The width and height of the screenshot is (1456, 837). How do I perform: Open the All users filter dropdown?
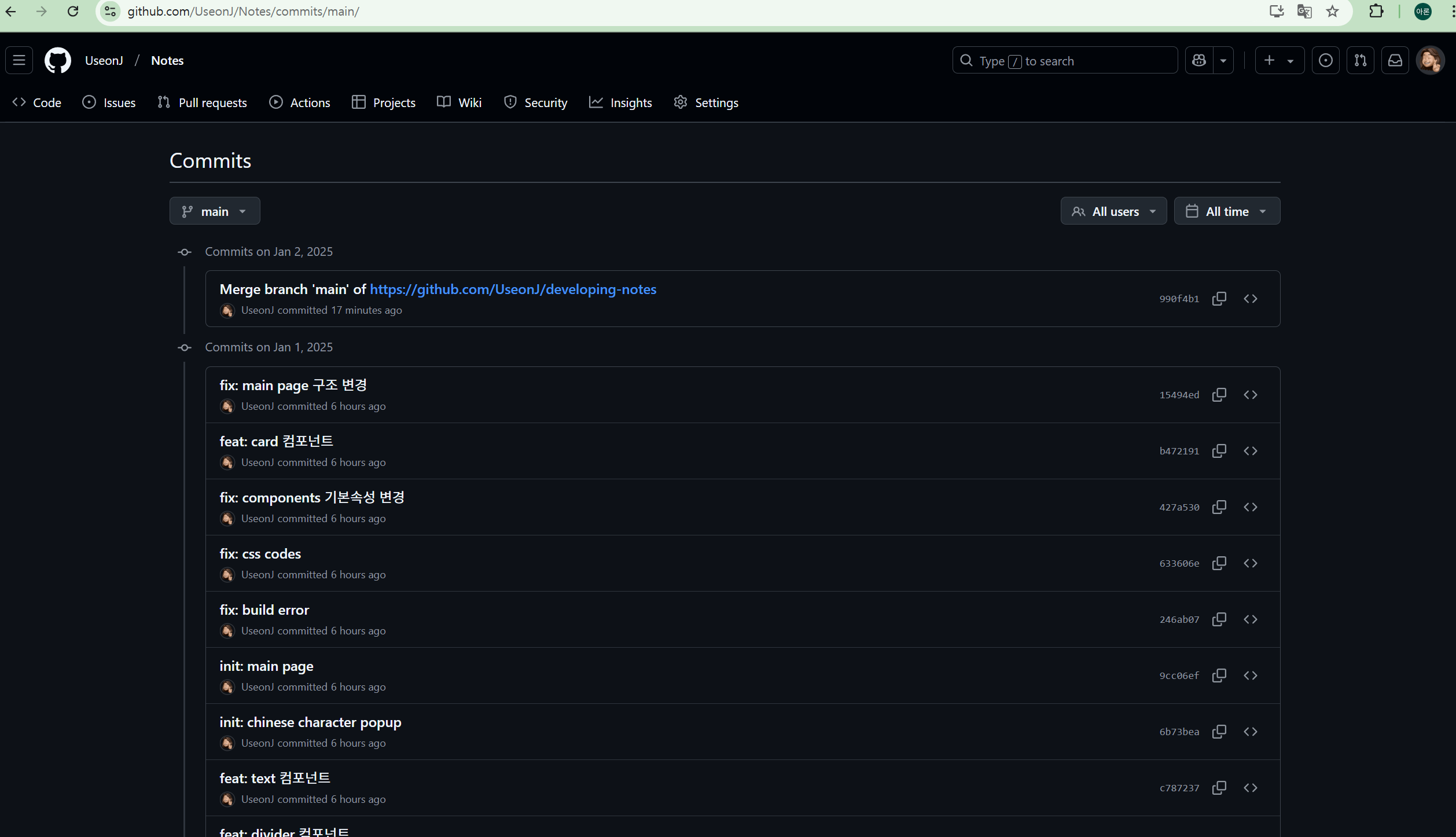1113,211
